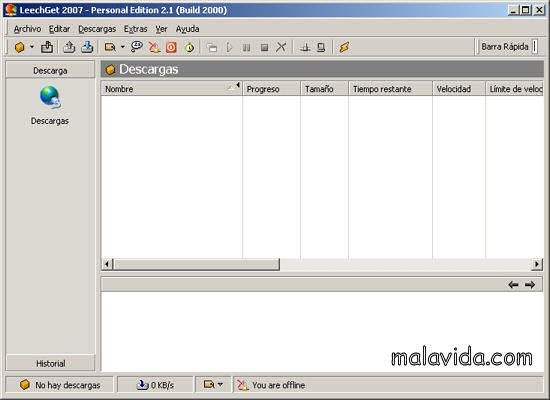Screen dimensions: 550x400
Task: Click the horizontal scrollbar thumb
Action: point(196,264)
